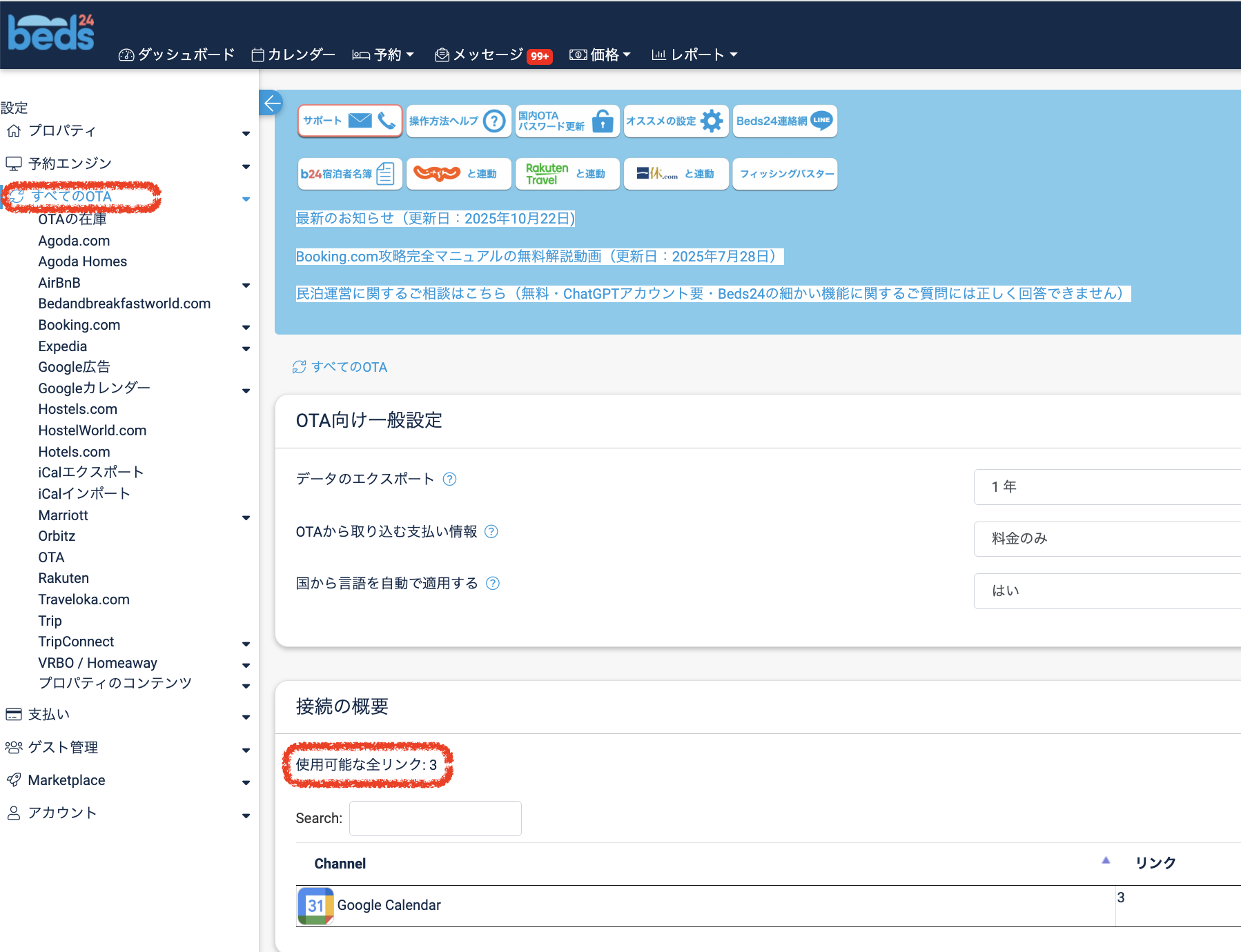This screenshot has height=952, width=1241.
Task: Click help icon next to データのエクスポート
Action: [x=449, y=479]
